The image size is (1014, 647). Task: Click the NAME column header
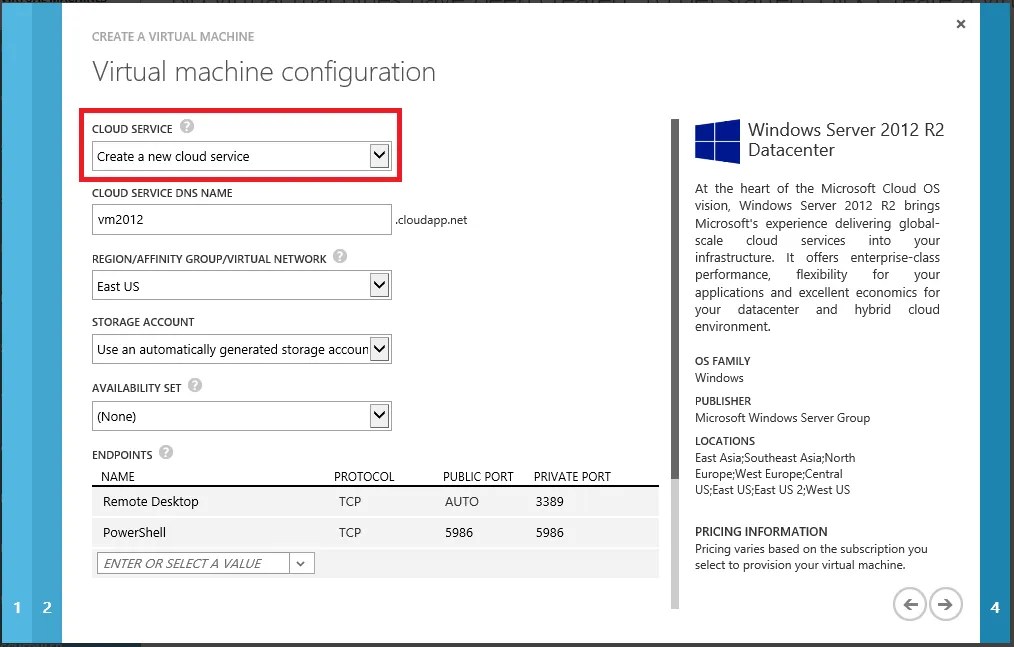point(118,477)
